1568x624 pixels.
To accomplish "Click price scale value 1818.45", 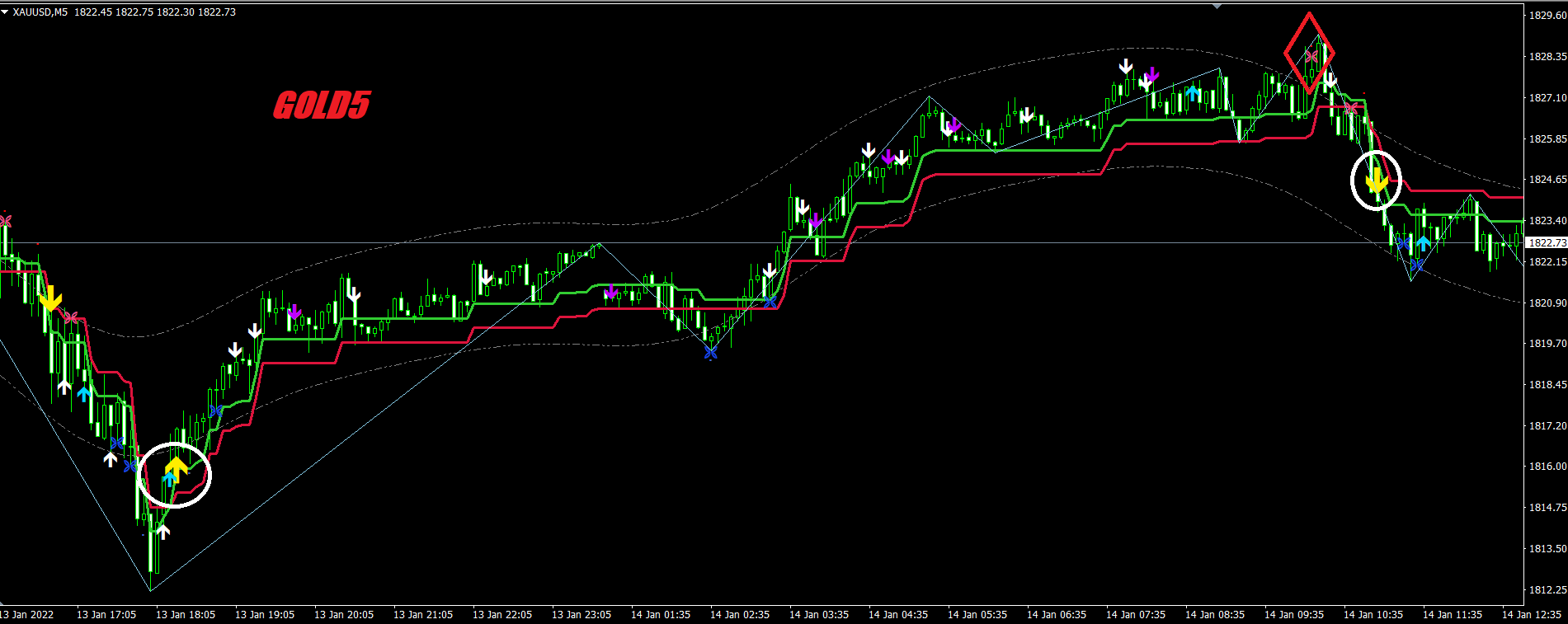I will point(1548,385).
